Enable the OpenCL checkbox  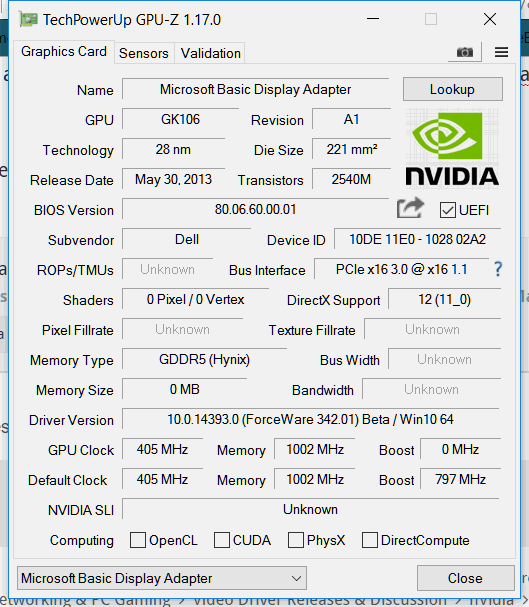(138, 540)
